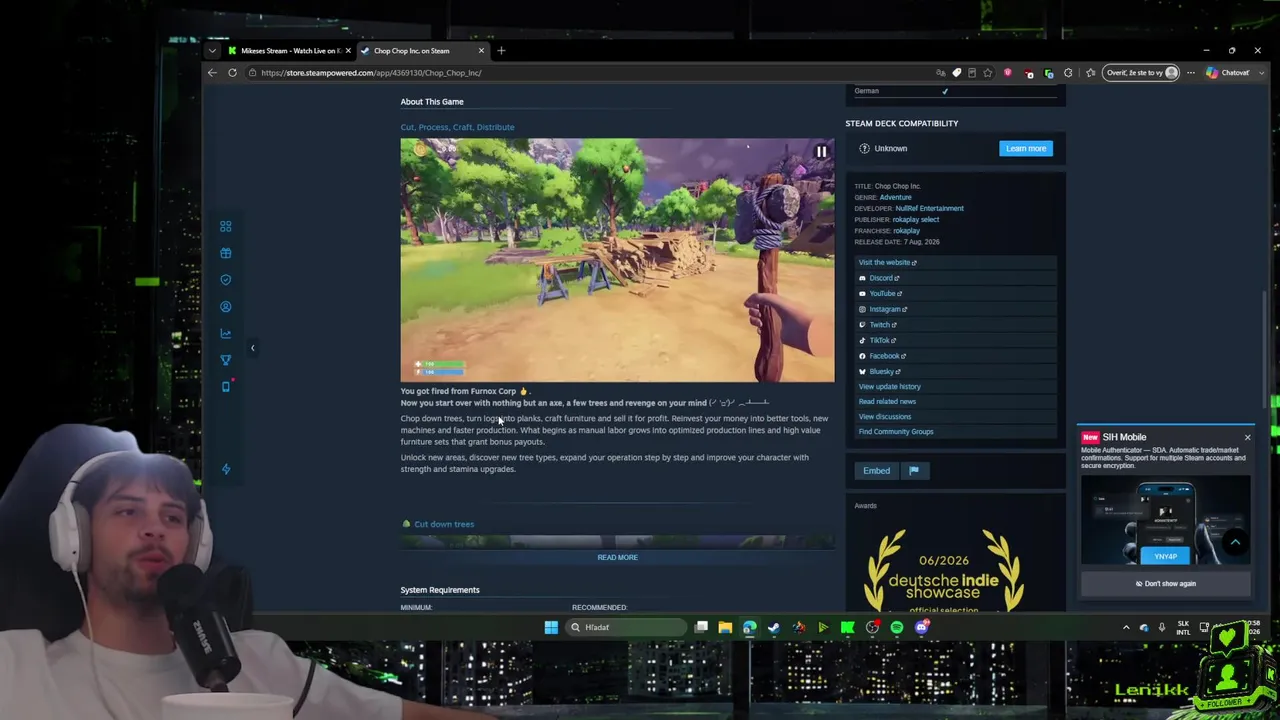Click the gift icon in left sidebar
1280x720 pixels.
(x=226, y=254)
